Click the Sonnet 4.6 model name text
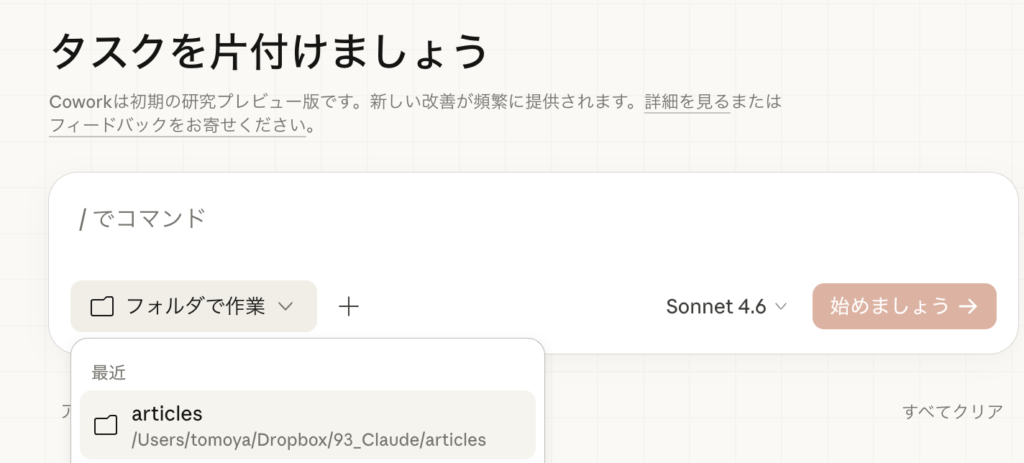Image resolution: width=1024 pixels, height=463 pixels. 715,307
